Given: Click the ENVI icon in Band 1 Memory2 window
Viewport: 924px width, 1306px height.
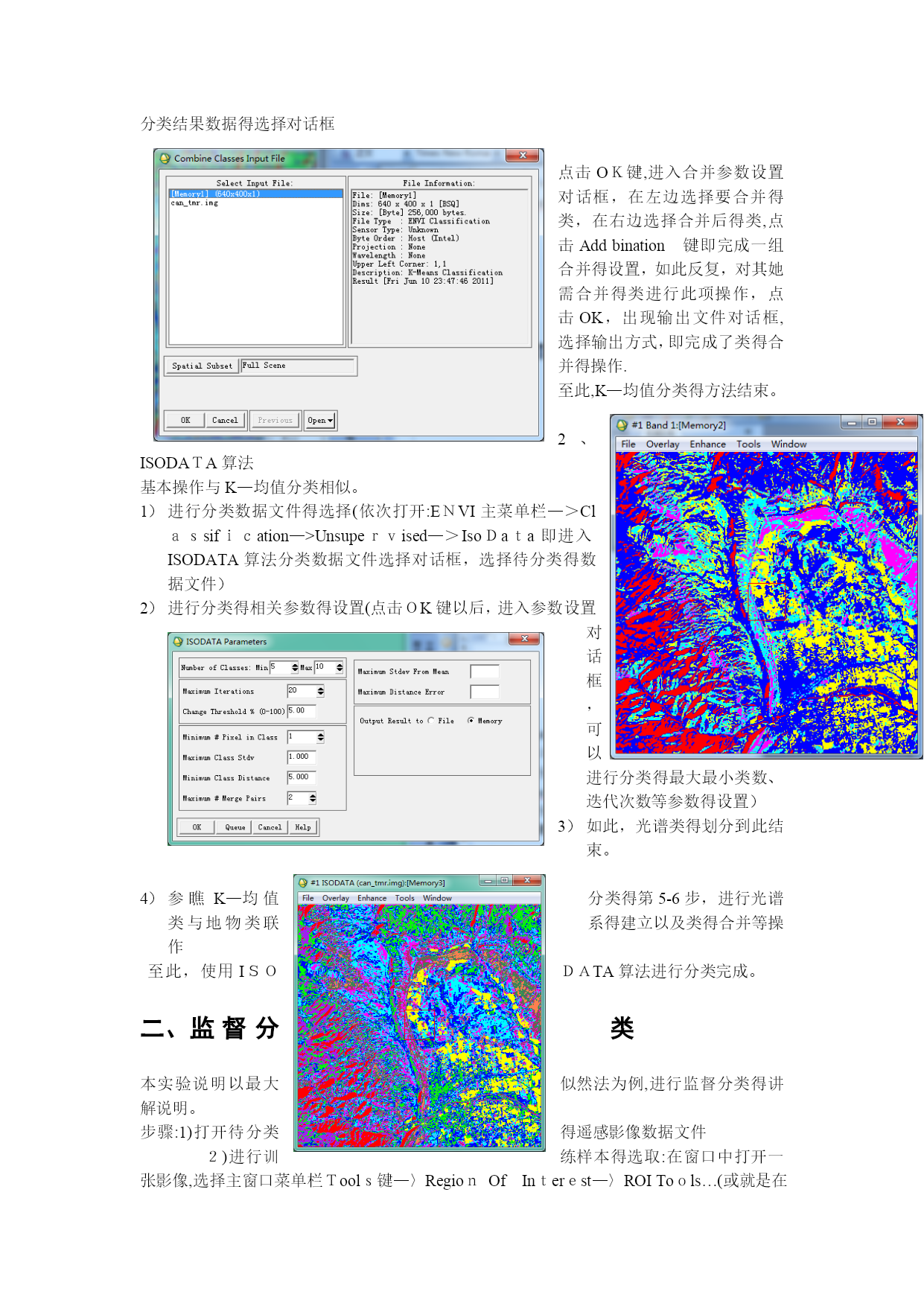Looking at the screenshot, I should click(622, 425).
